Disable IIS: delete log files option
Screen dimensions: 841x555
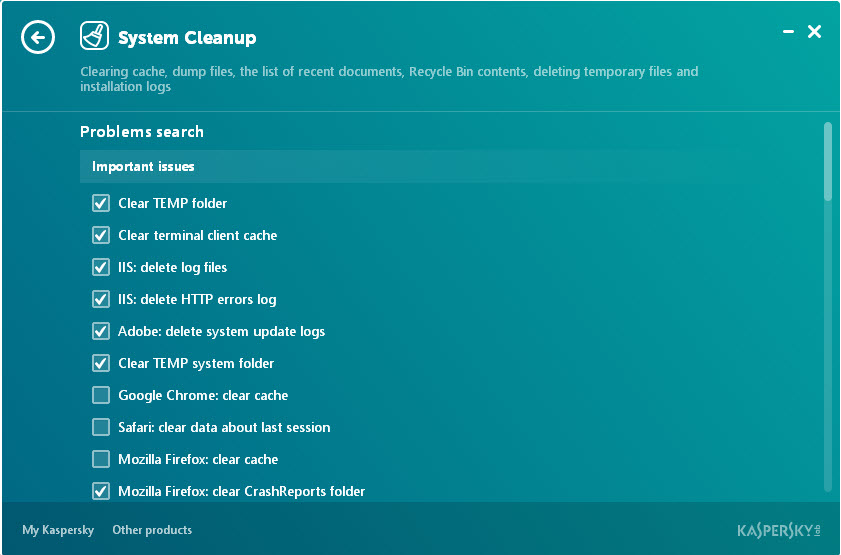tap(101, 267)
